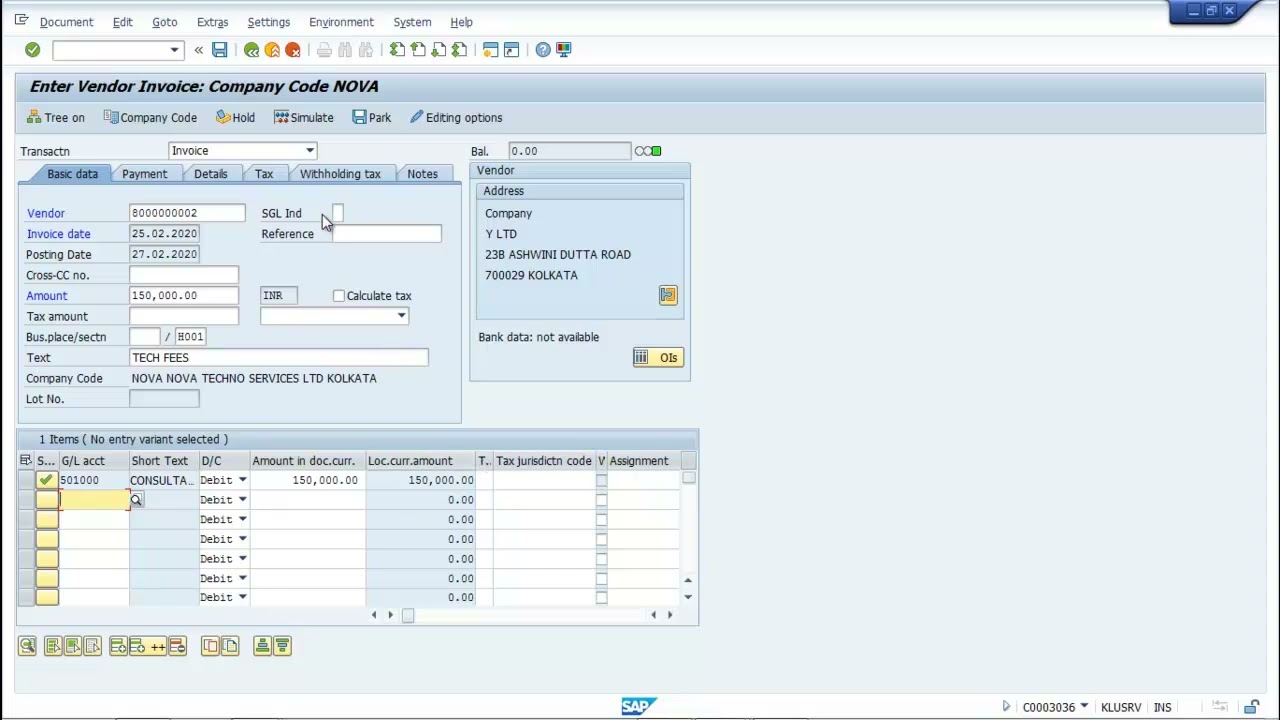Click the green Back arrow icon

251,50
